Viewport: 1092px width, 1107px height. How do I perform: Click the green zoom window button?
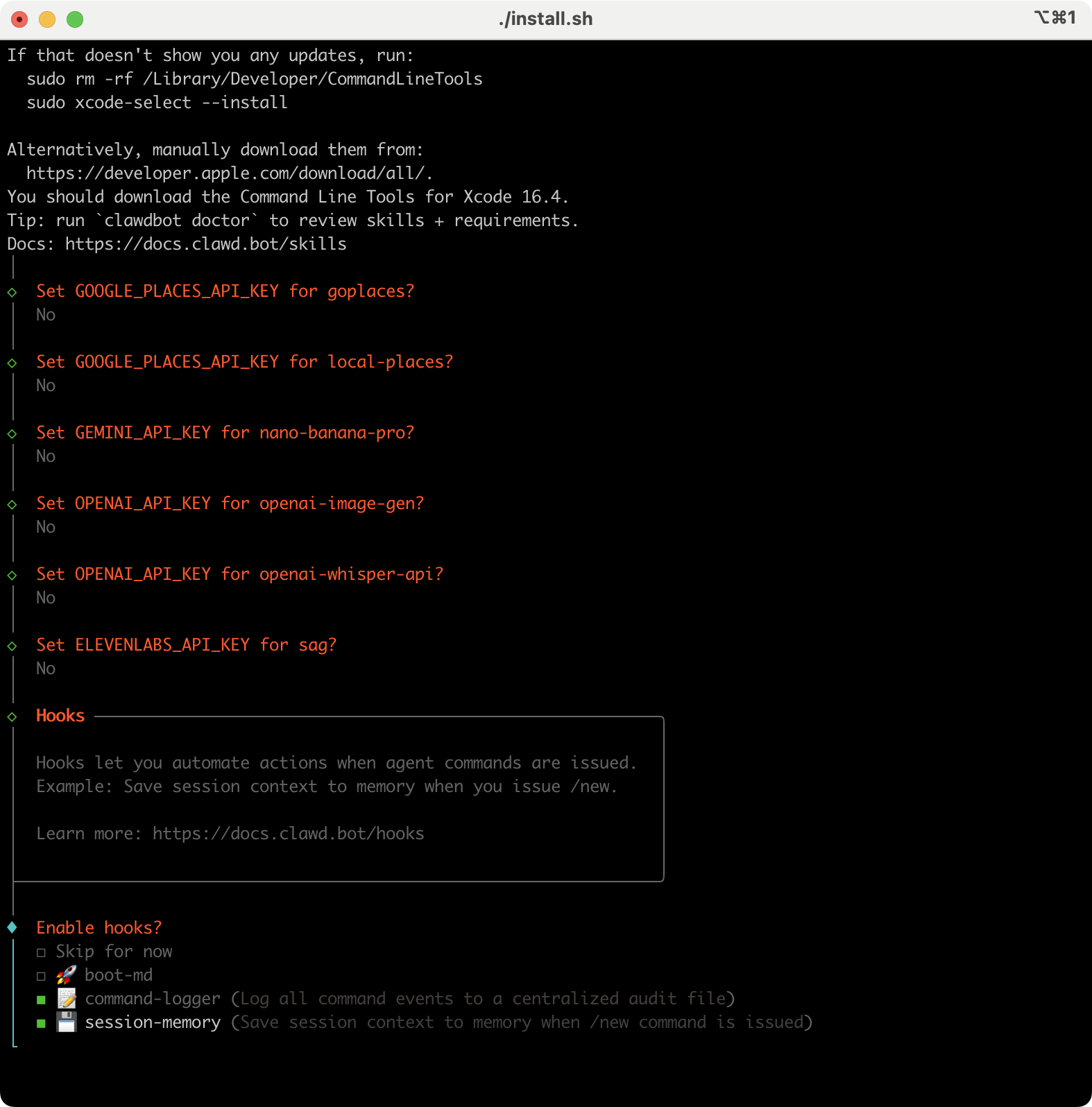coord(75,19)
